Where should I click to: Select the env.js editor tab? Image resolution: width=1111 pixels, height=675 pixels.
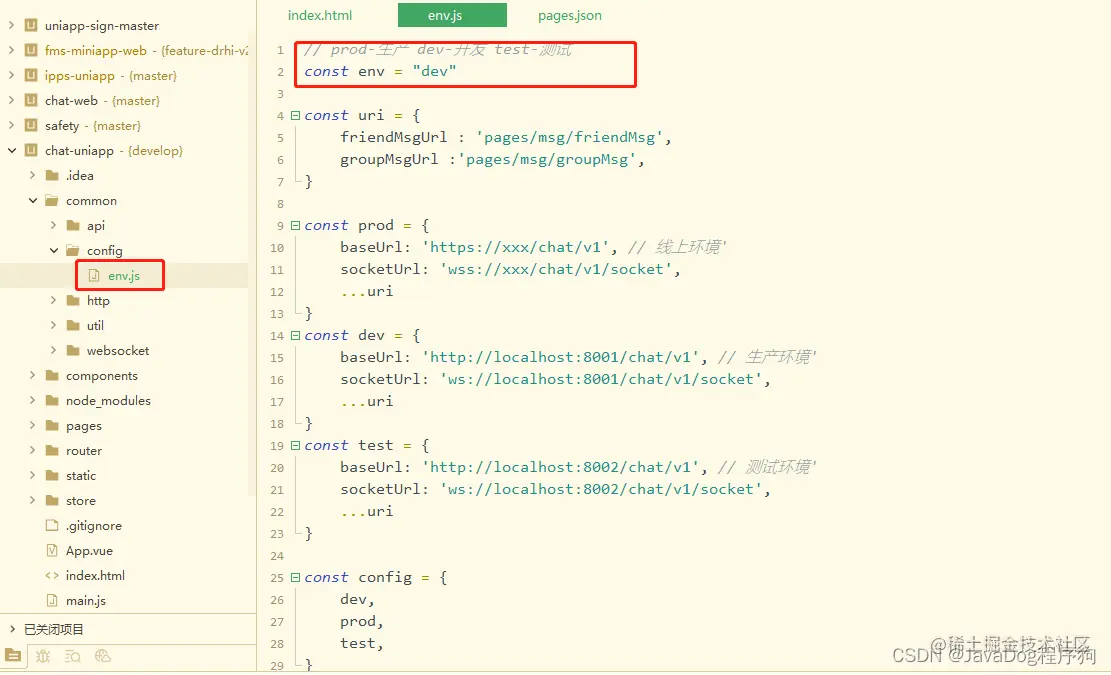click(x=452, y=15)
